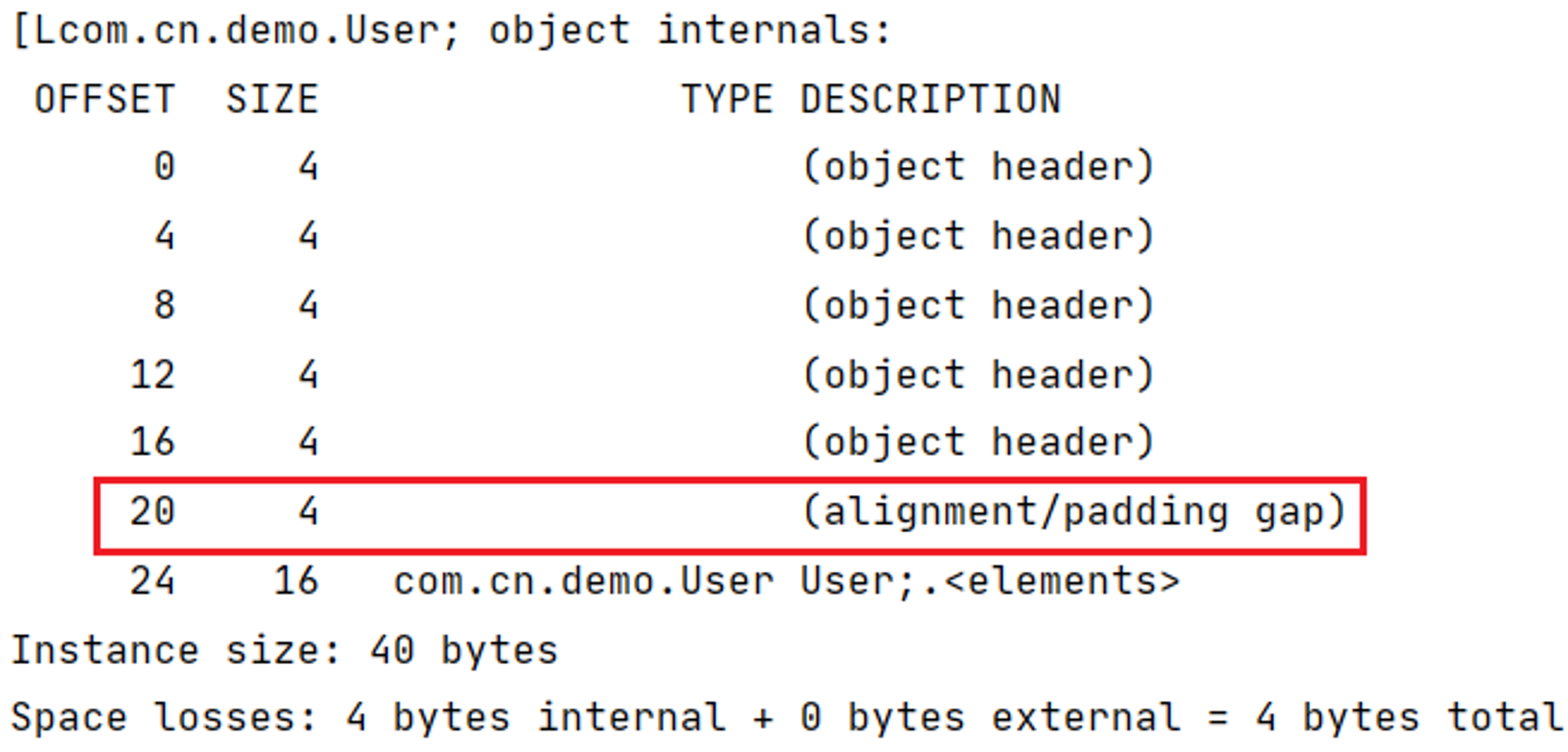Click the SIZE column header

(x=272, y=100)
